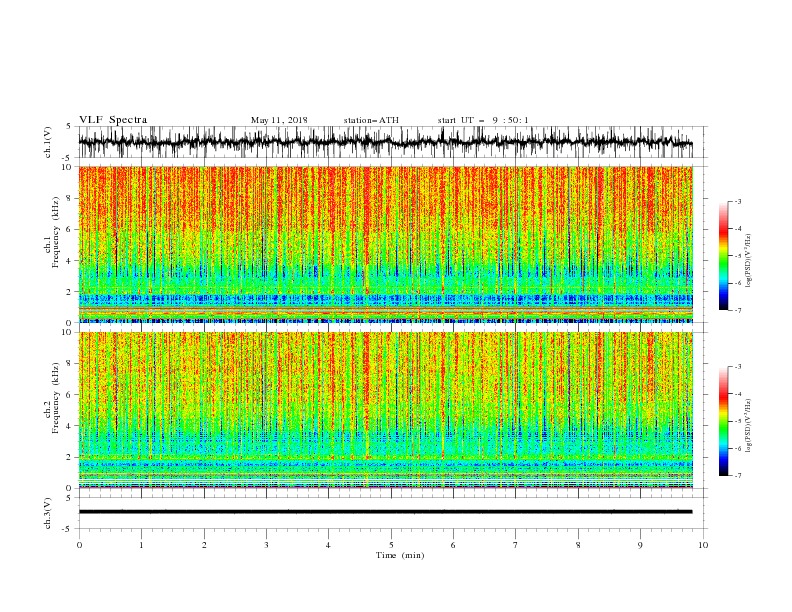Click the ch.1 color bar 'log(PSD)(V²/Hz)' label

pyautogui.click(x=748, y=261)
